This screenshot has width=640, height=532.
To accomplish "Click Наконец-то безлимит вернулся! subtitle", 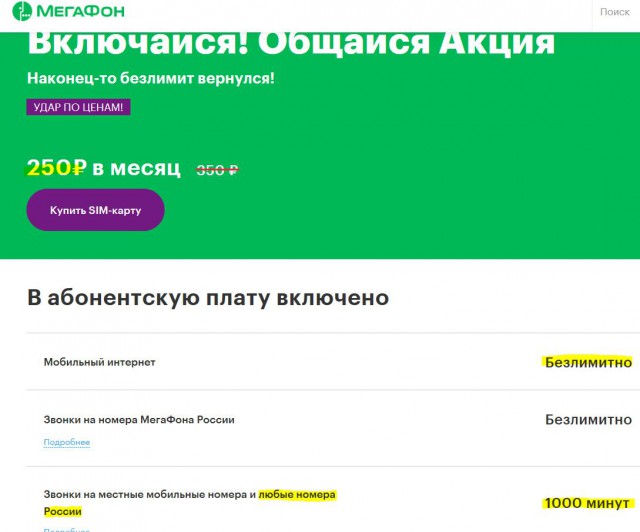I will tap(151, 78).
